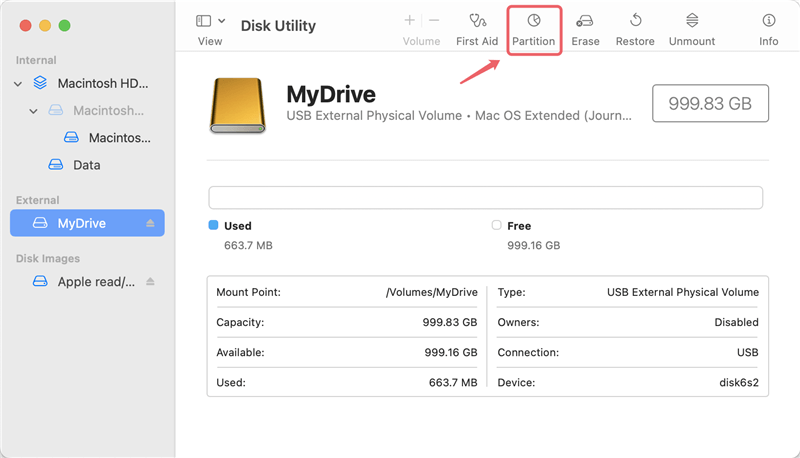This screenshot has height=458, width=800.
Task: Click the /Volumes/MyDrive mount point value
Action: 432,292
